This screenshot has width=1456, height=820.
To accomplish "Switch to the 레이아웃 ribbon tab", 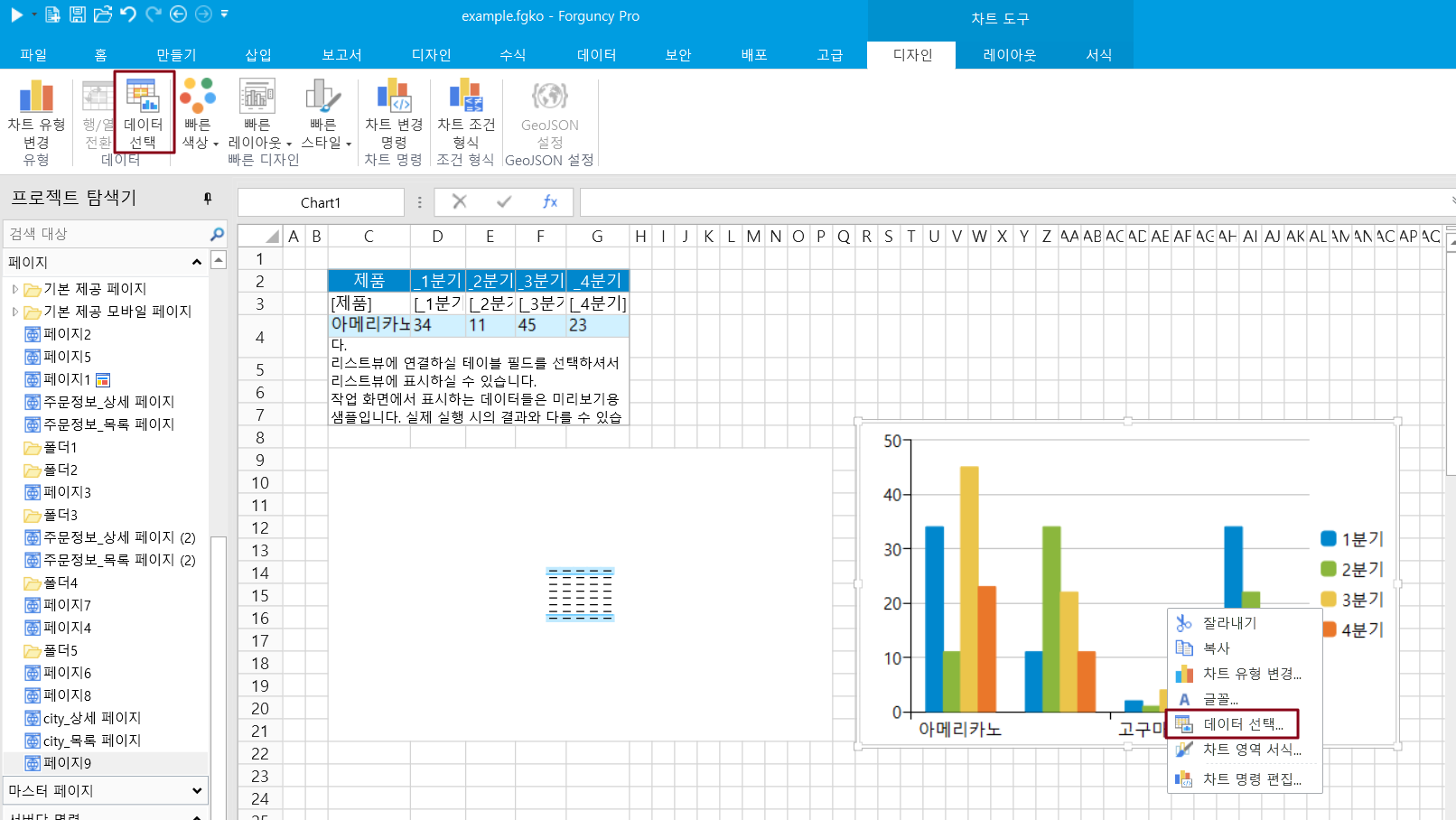I will [x=1009, y=55].
